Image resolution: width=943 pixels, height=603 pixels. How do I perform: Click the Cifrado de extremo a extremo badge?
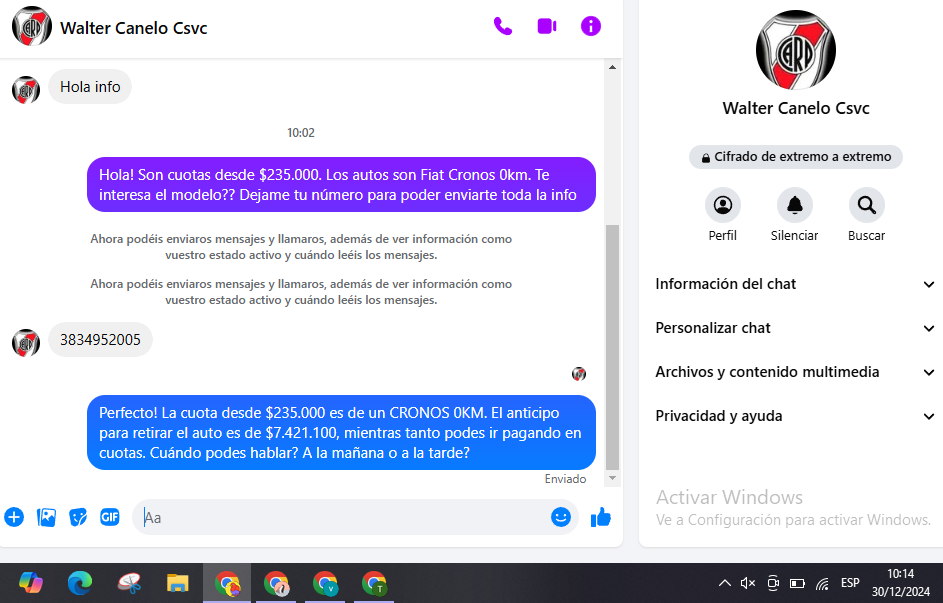click(x=796, y=157)
